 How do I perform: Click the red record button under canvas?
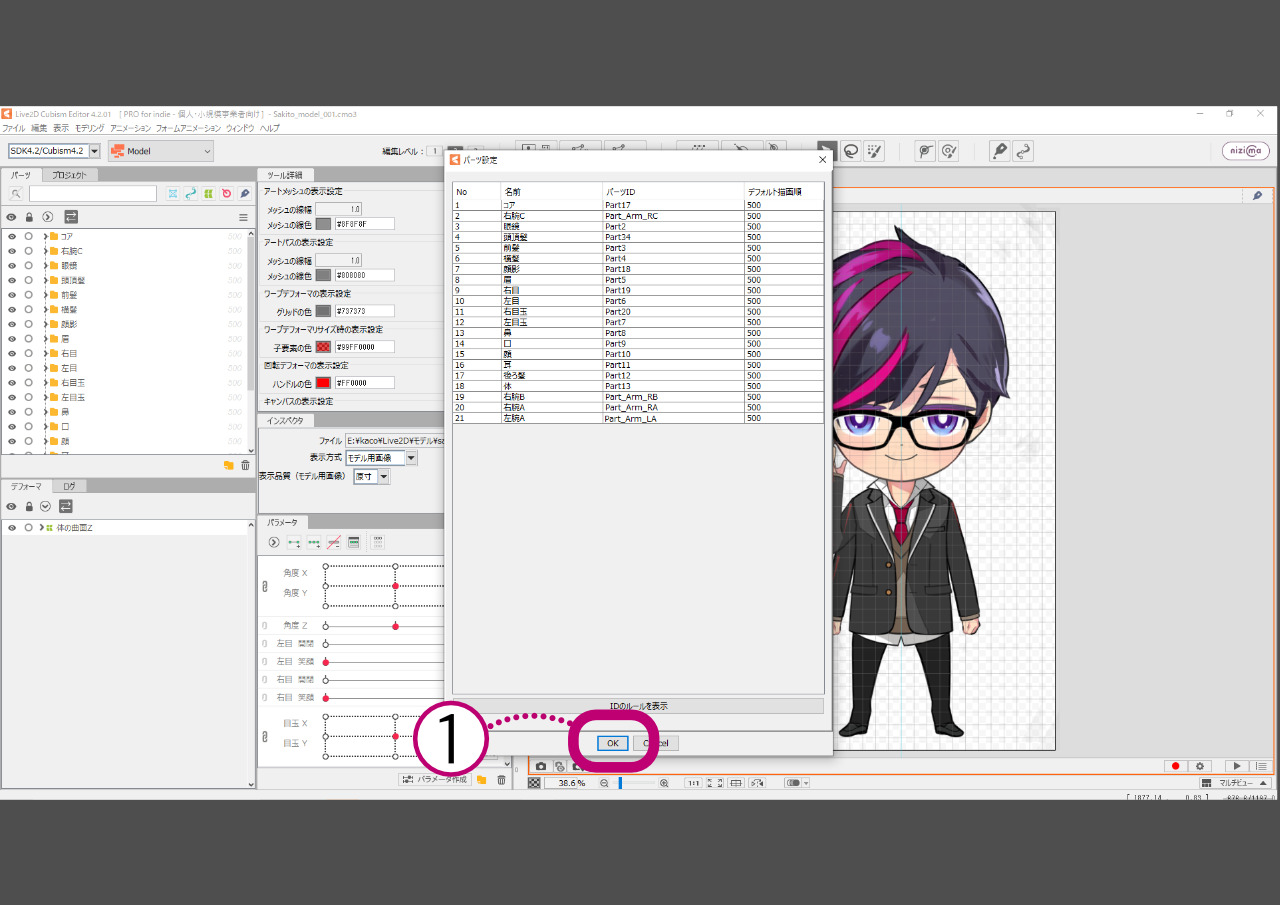point(1176,766)
